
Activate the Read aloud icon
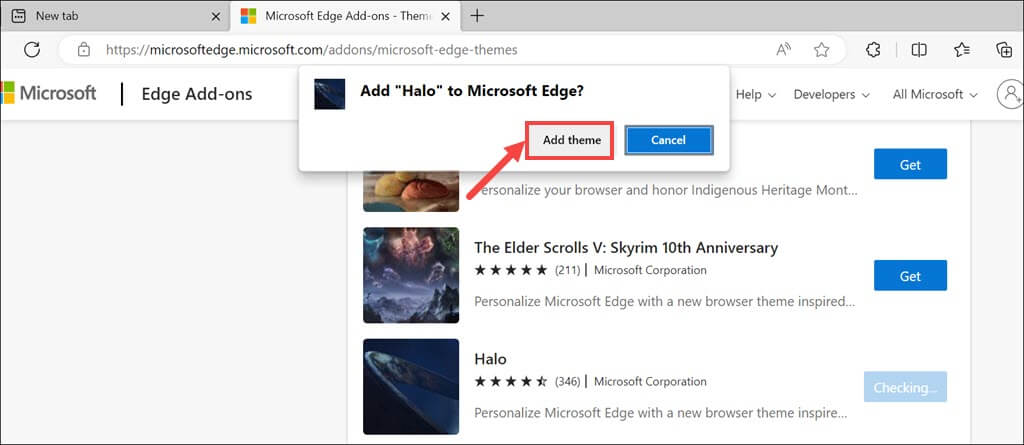(784, 50)
